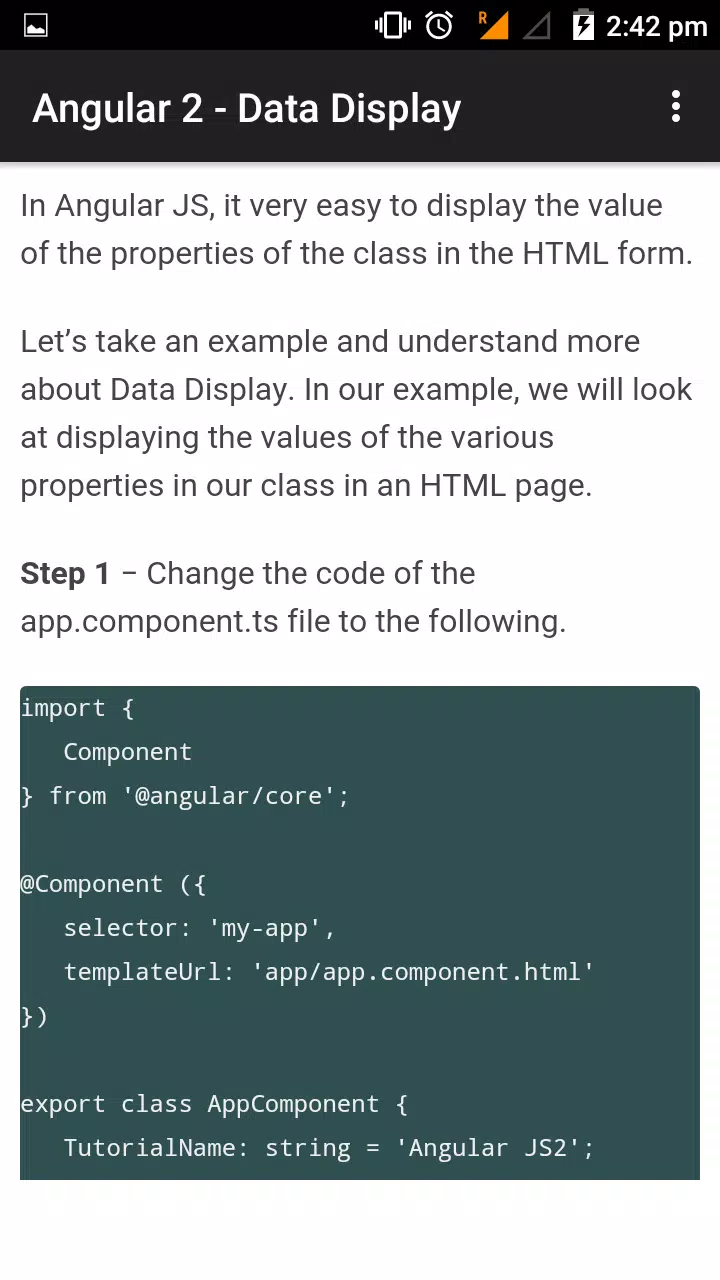The image size is (720, 1280).
Task: Tap the 'import {' code line
Action: coord(77,708)
